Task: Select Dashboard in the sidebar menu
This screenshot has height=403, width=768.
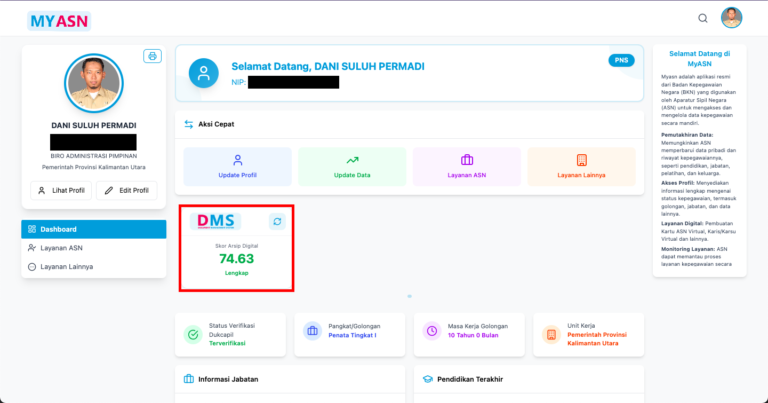Action: click(94, 229)
